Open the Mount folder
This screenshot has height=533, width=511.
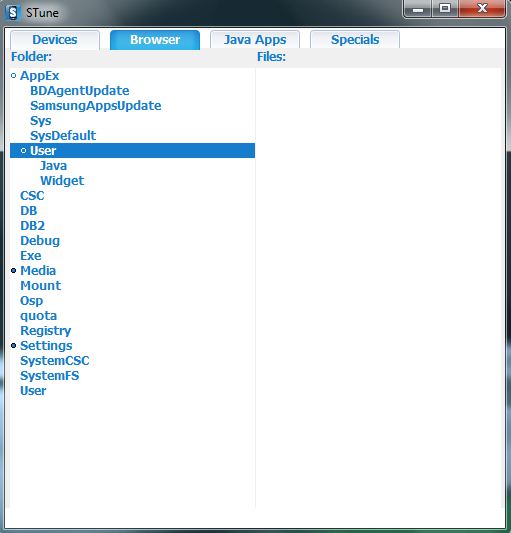pos(41,286)
